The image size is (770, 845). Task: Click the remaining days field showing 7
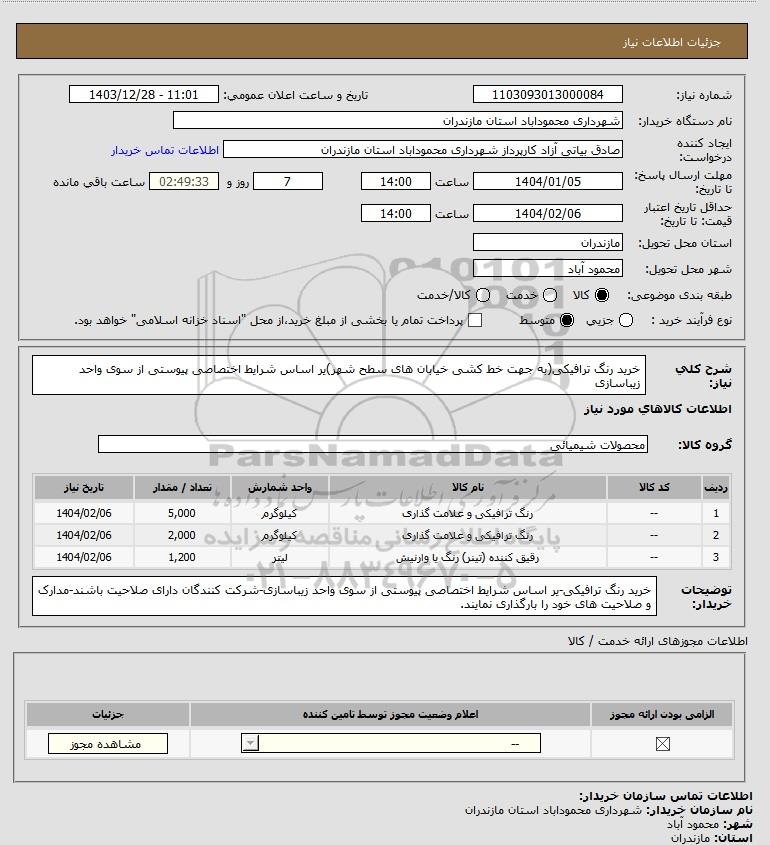(x=288, y=182)
